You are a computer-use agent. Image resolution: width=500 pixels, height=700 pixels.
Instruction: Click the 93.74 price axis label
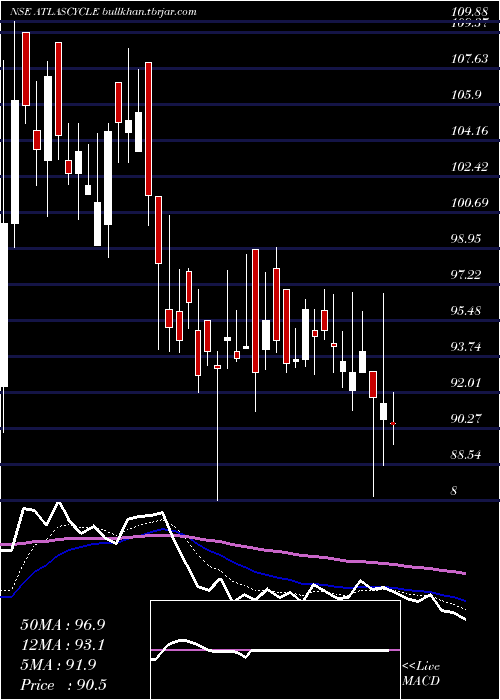click(x=466, y=347)
